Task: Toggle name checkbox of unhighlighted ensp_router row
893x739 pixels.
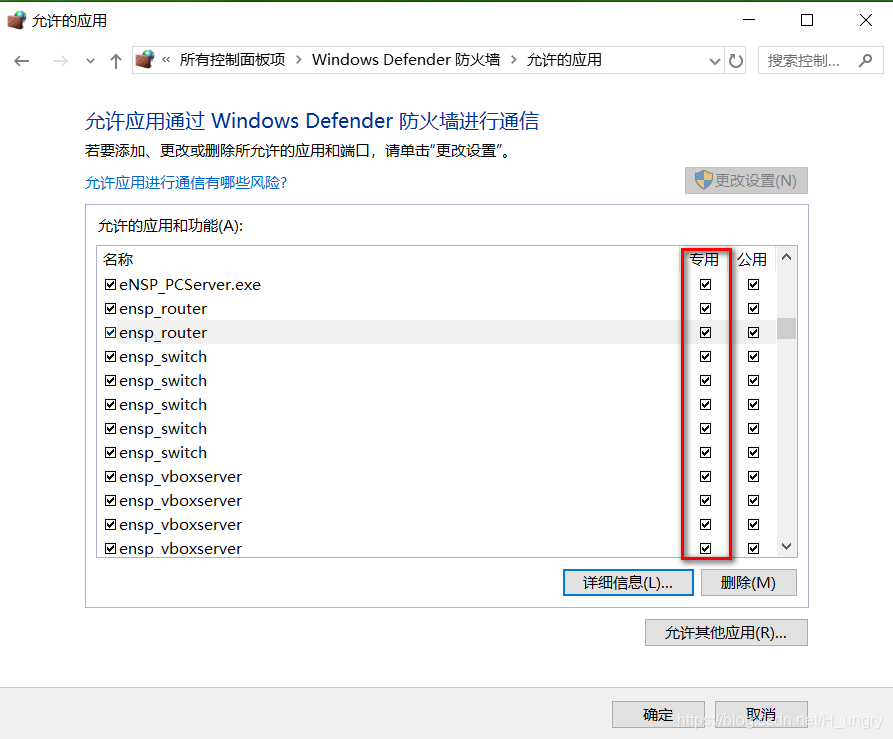Action: 110,308
